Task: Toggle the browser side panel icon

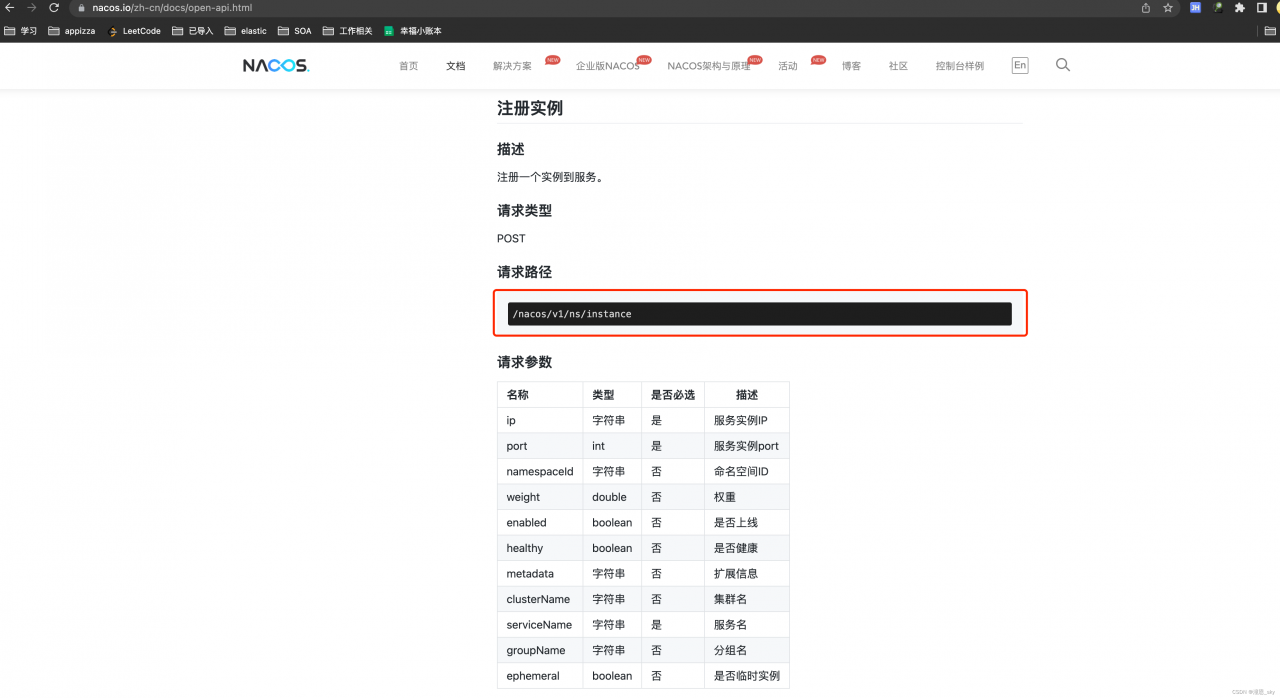Action: [x=1262, y=8]
